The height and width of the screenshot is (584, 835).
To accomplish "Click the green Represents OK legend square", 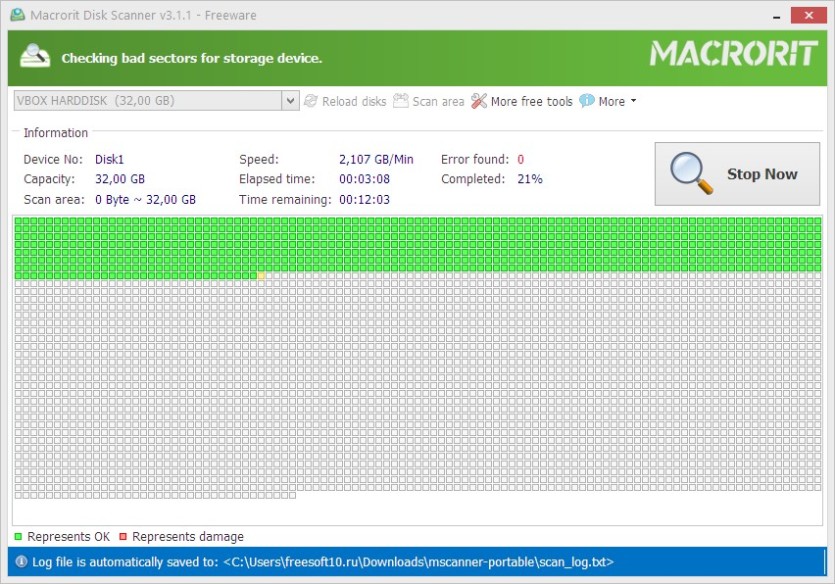I will pyautogui.click(x=18, y=537).
